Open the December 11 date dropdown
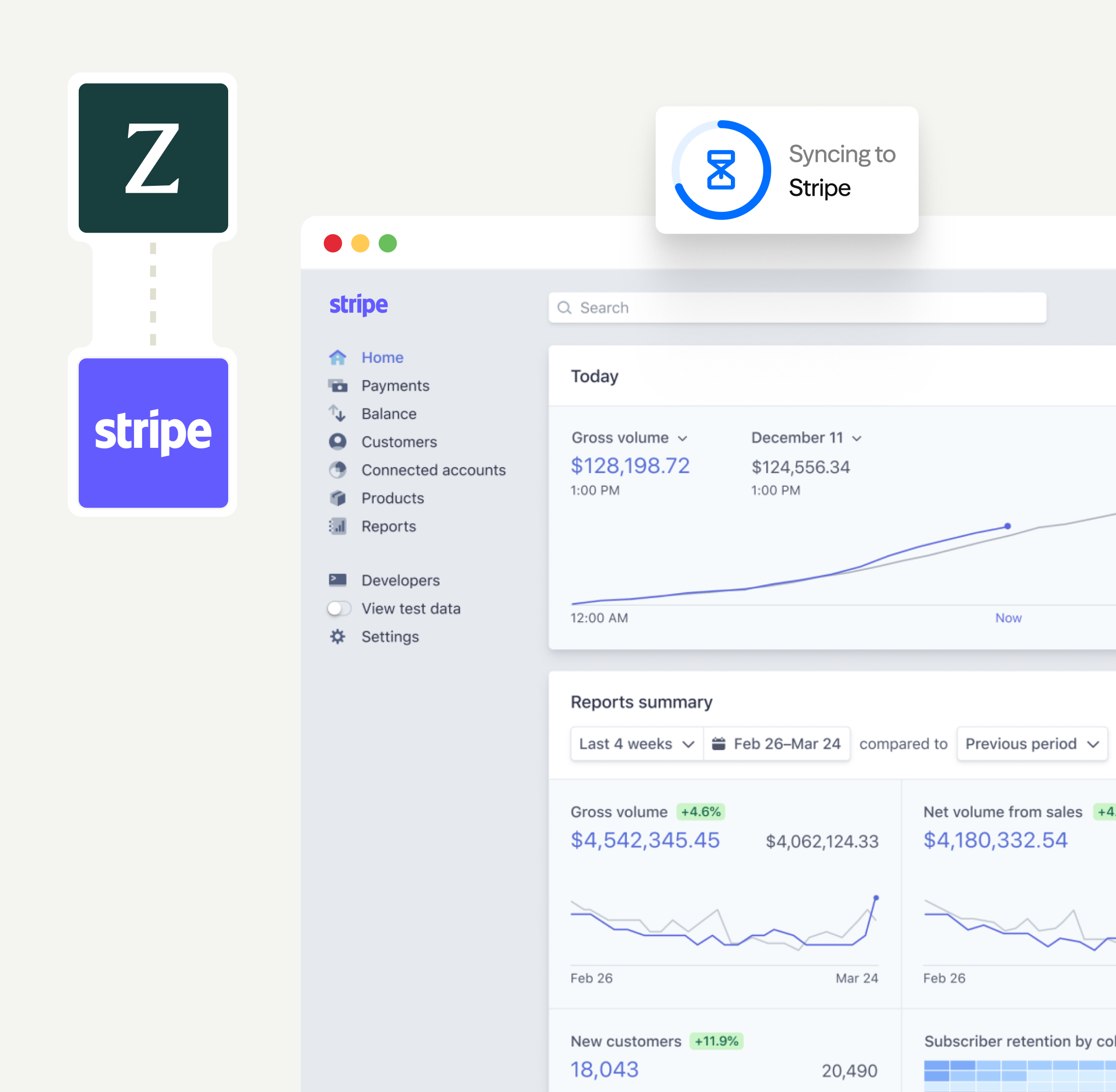The image size is (1116, 1092). (x=806, y=437)
